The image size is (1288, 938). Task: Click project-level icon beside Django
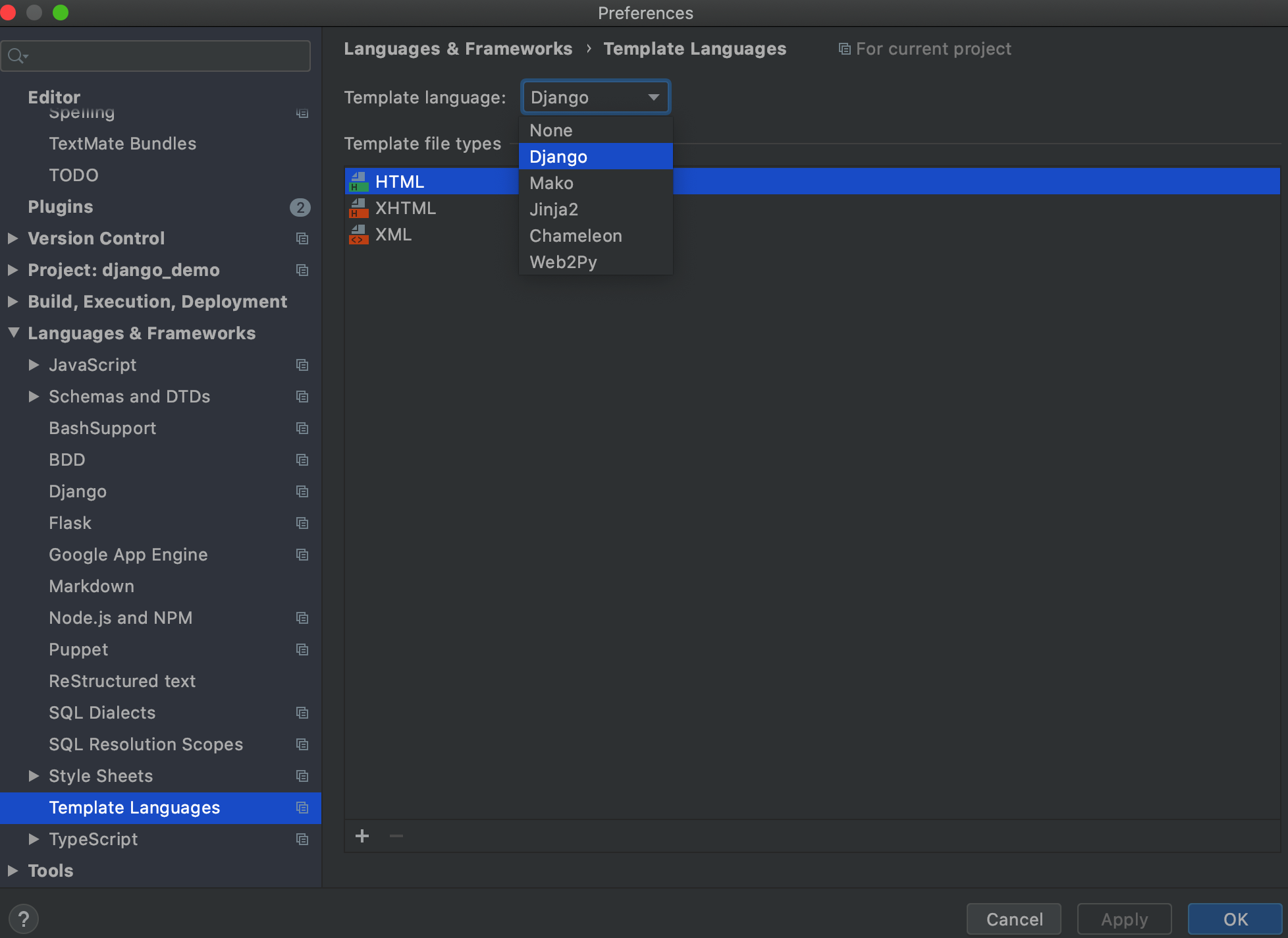[302, 491]
